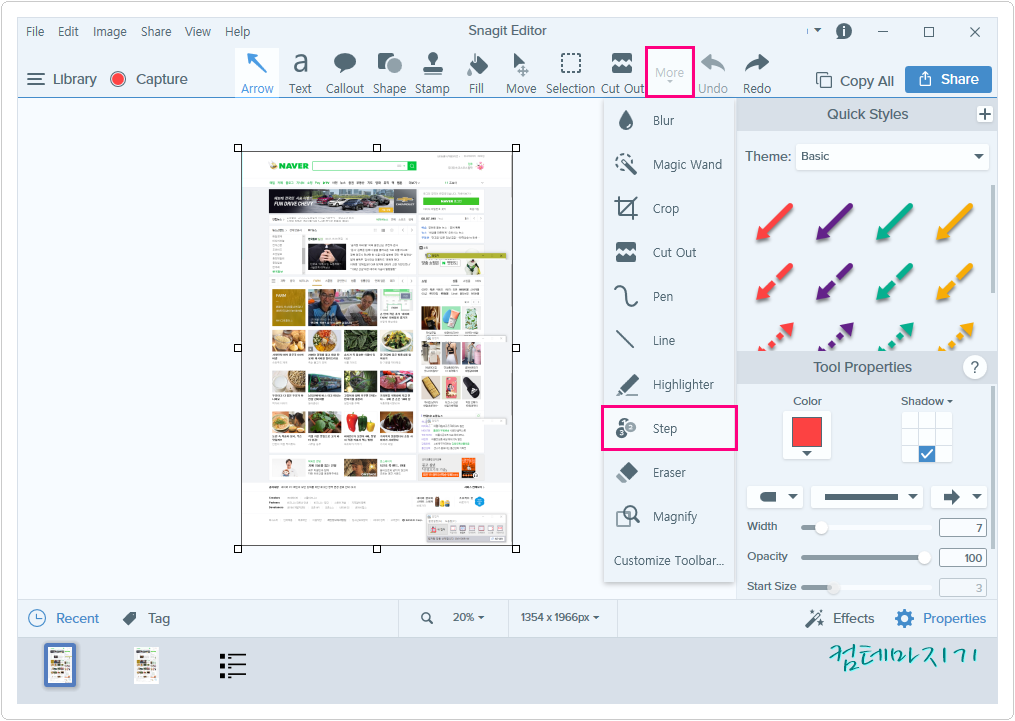Expand the Shadow dropdown
The width and height of the screenshot is (1015, 721).
pyautogui.click(x=926, y=401)
